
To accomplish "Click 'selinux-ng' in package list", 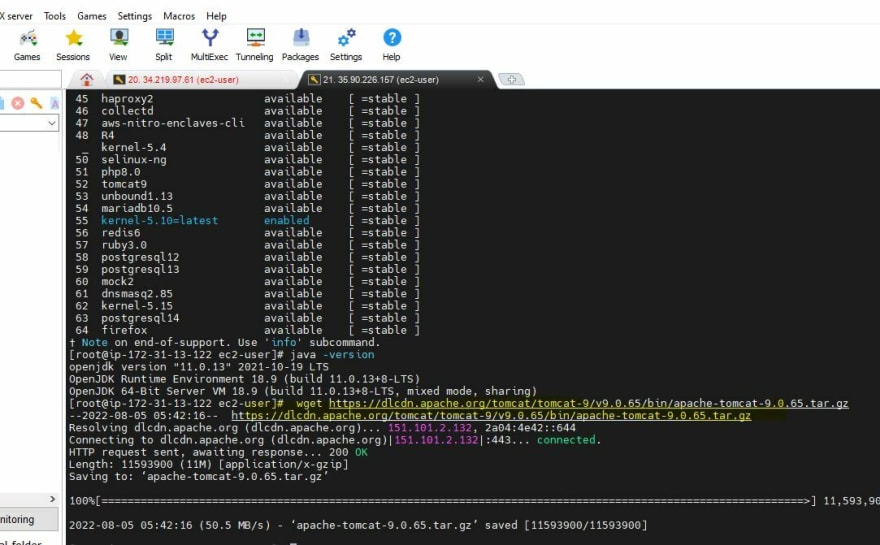I will click(x=134, y=160).
